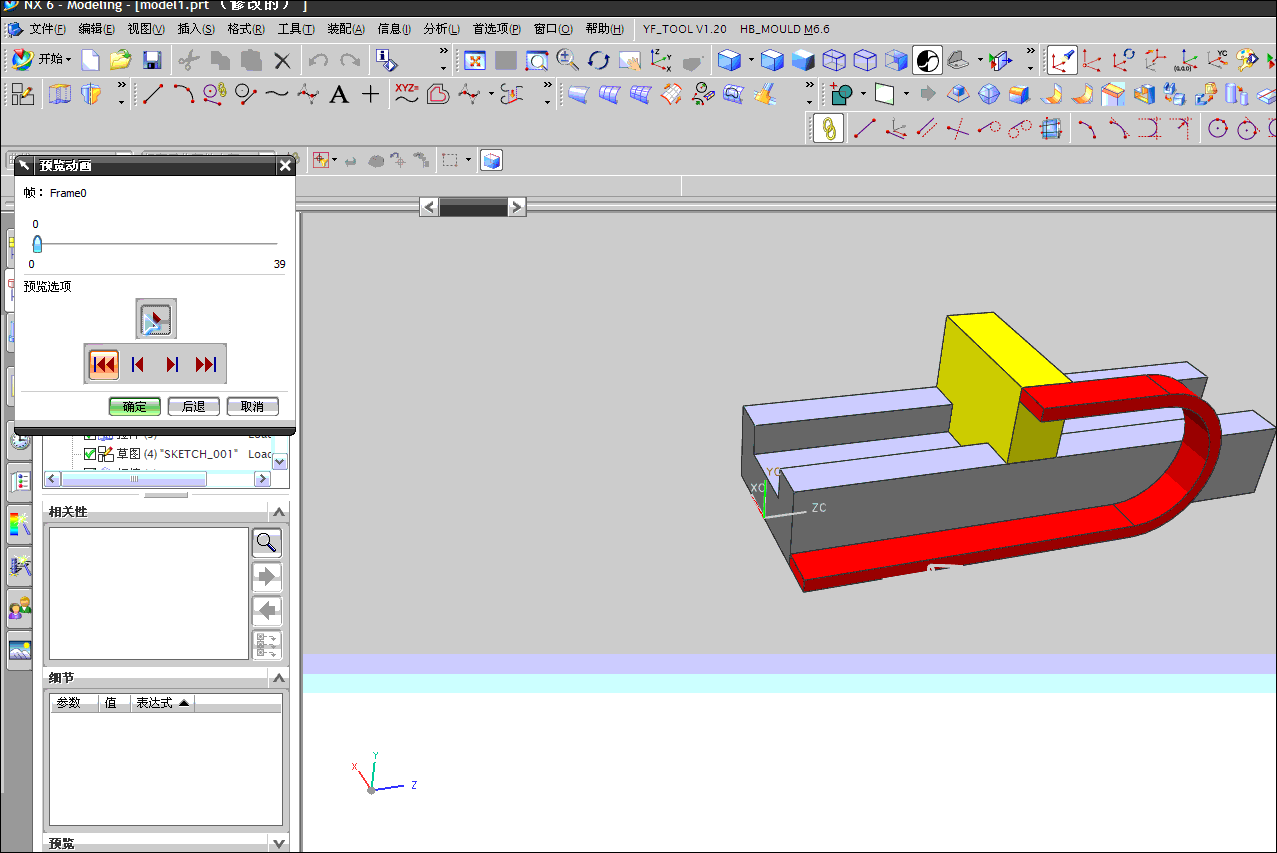Click the navigator horizontal scrollbar thumb
The image size is (1277, 853).
[134, 479]
